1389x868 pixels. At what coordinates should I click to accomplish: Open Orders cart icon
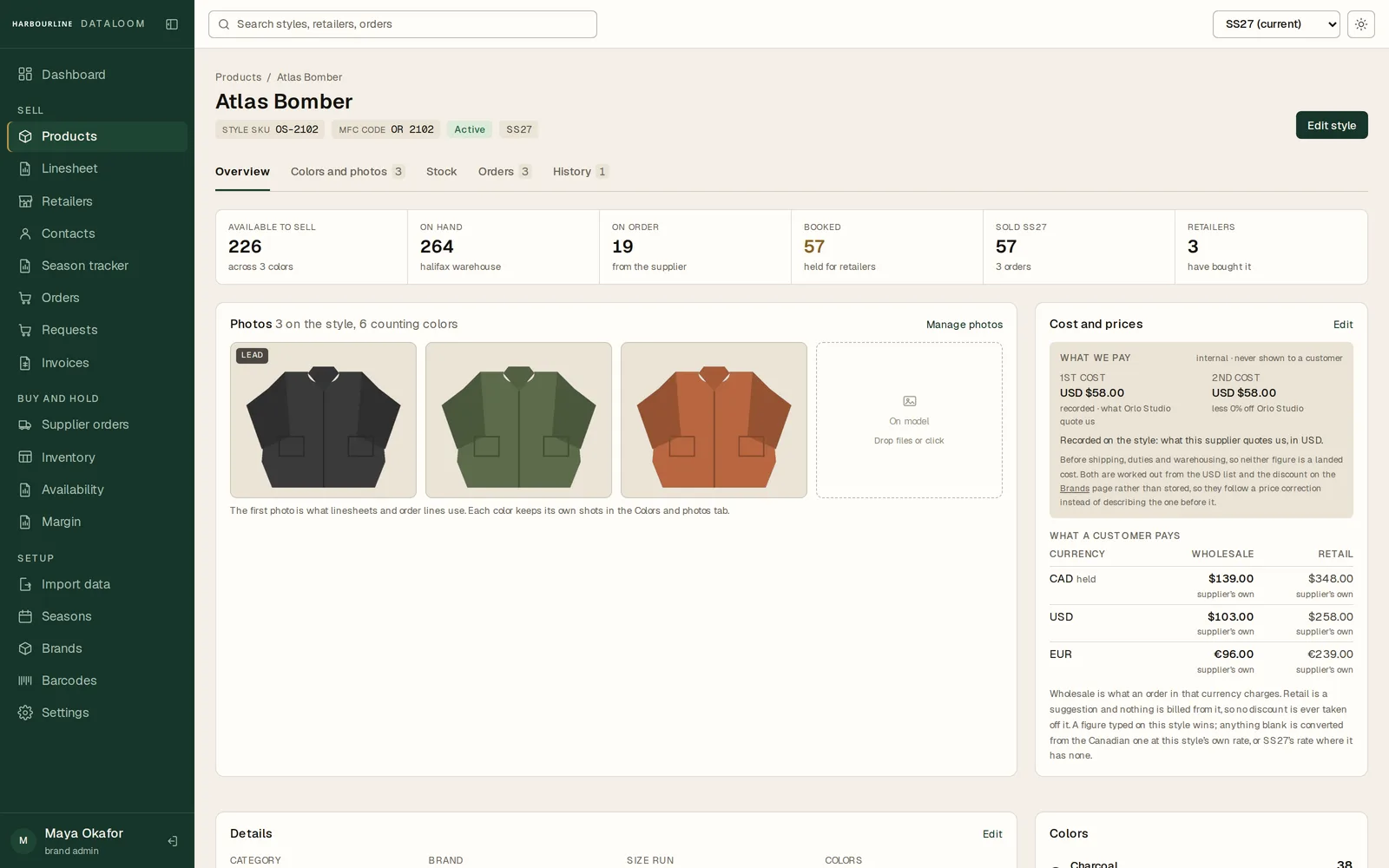tap(25, 298)
